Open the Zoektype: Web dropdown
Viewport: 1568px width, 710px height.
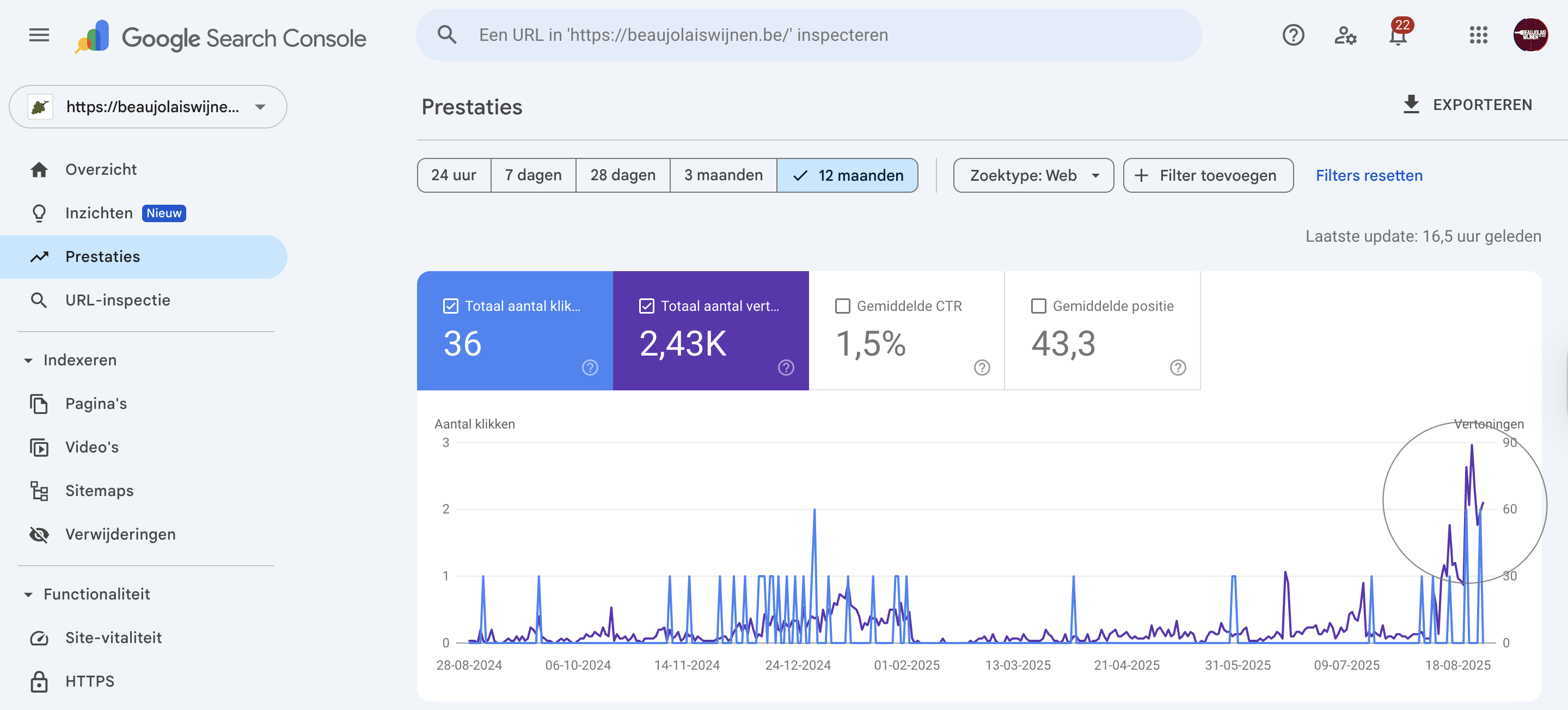tap(1033, 175)
